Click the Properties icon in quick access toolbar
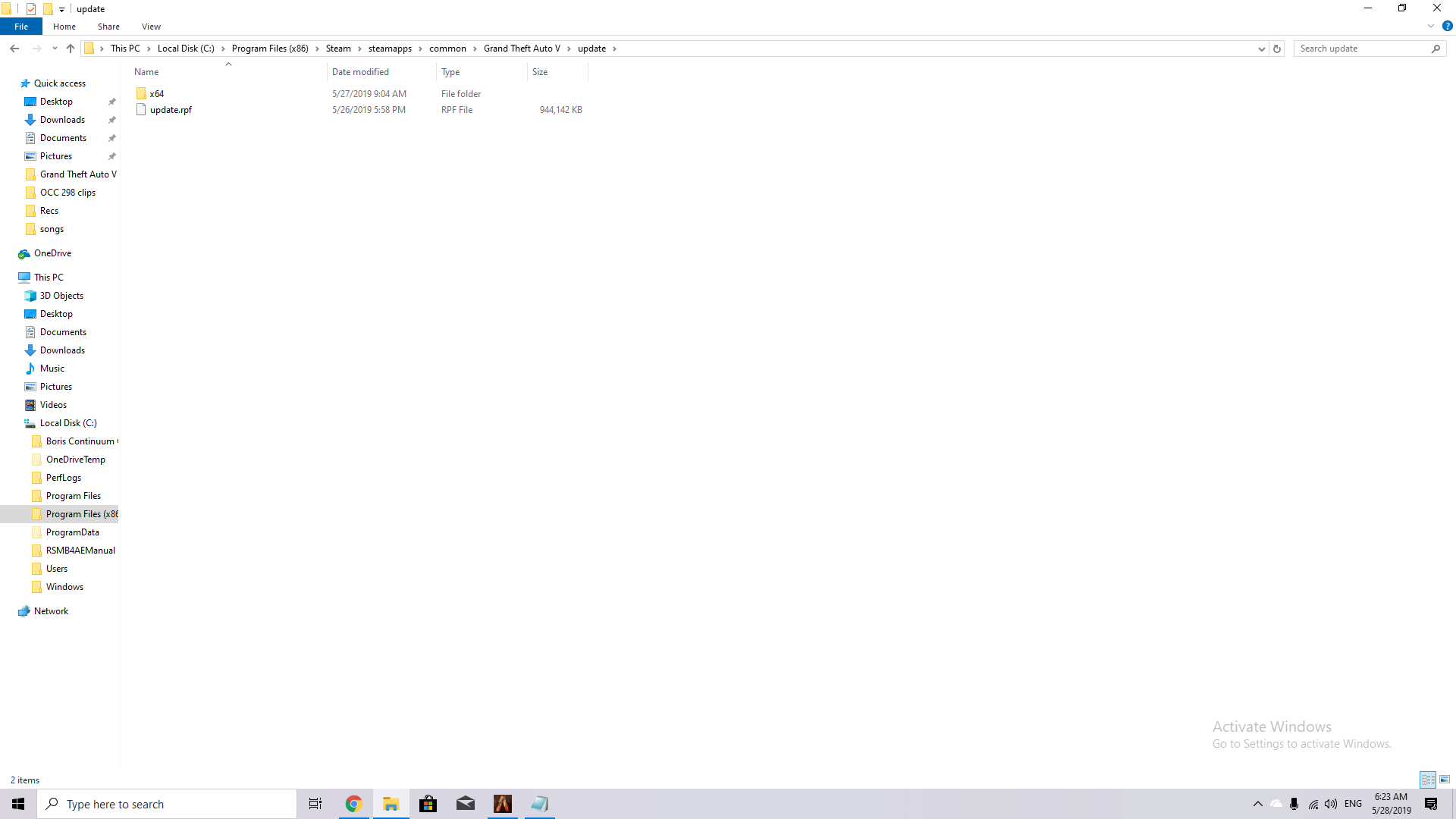The height and width of the screenshot is (819, 1456). tap(31, 9)
